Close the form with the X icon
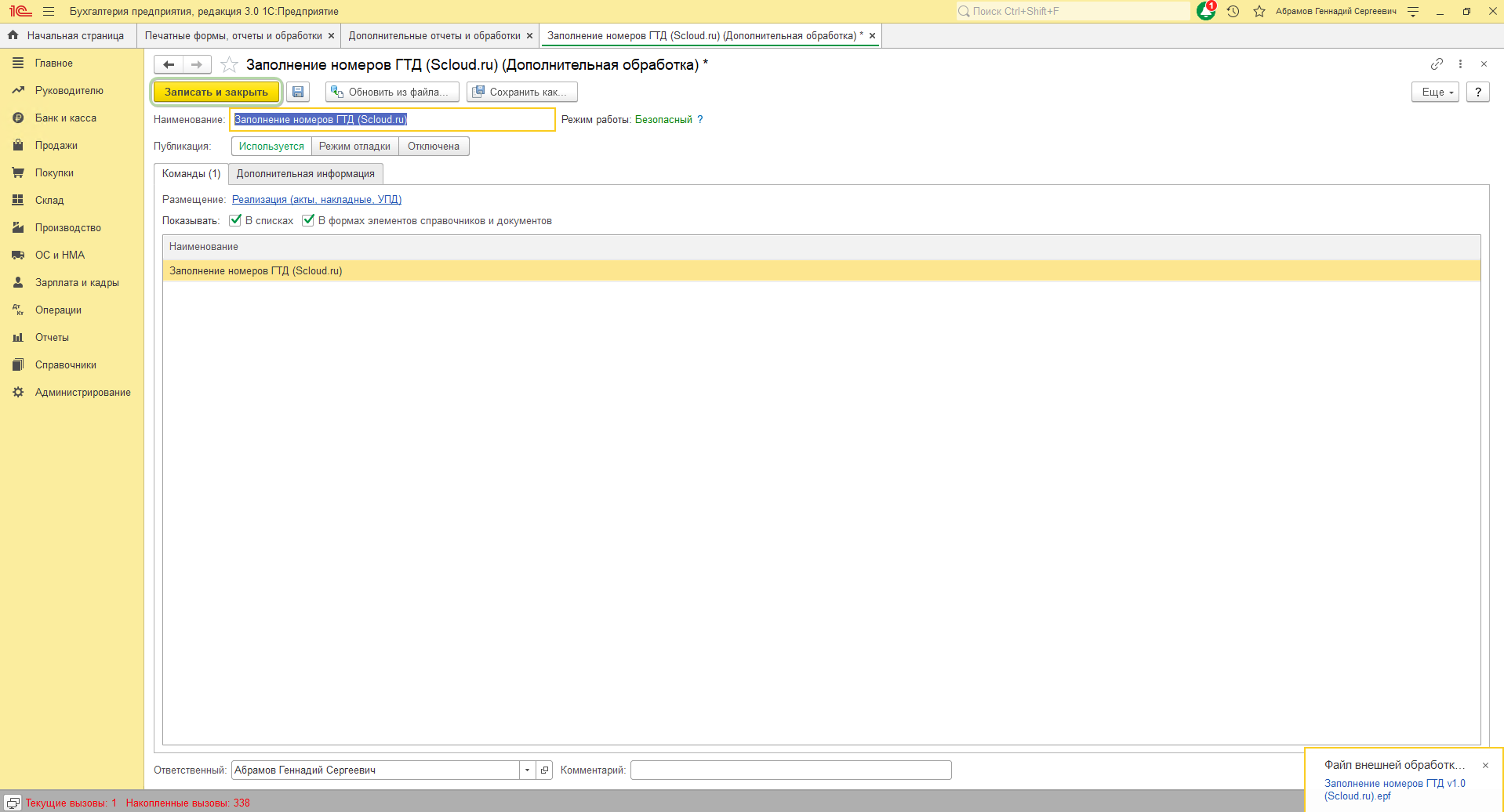This screenshot has height=812, width=1504. point(1484,63)
